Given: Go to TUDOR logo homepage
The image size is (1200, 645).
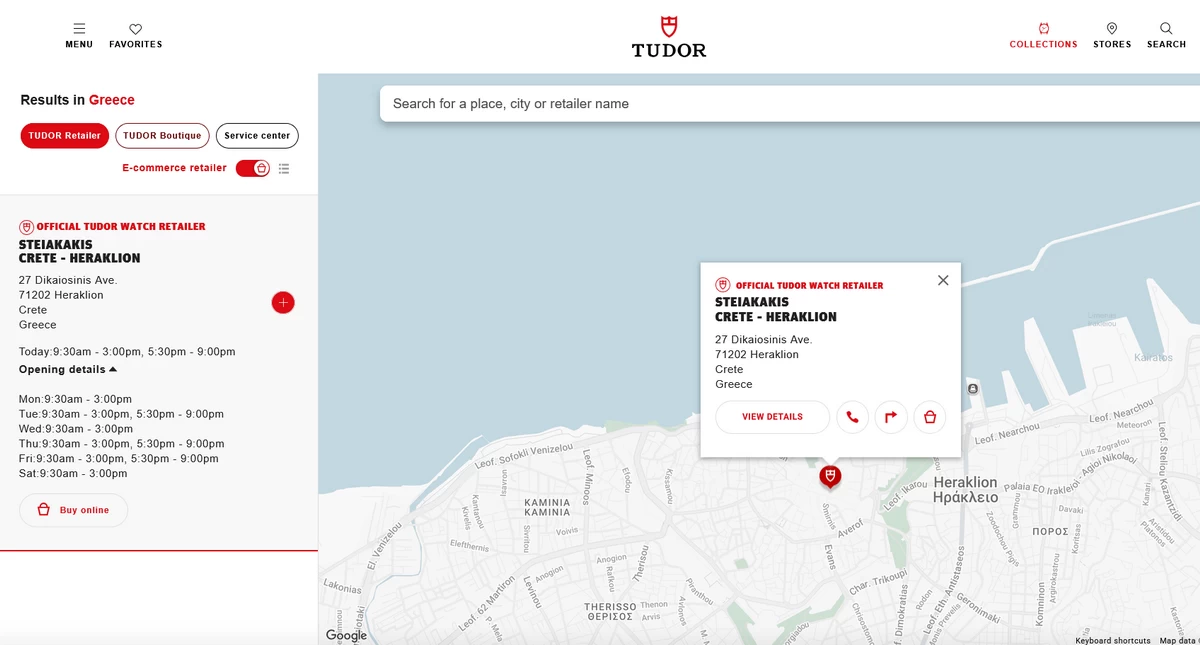Looking at the screenshot, I should tap(669, 36).
